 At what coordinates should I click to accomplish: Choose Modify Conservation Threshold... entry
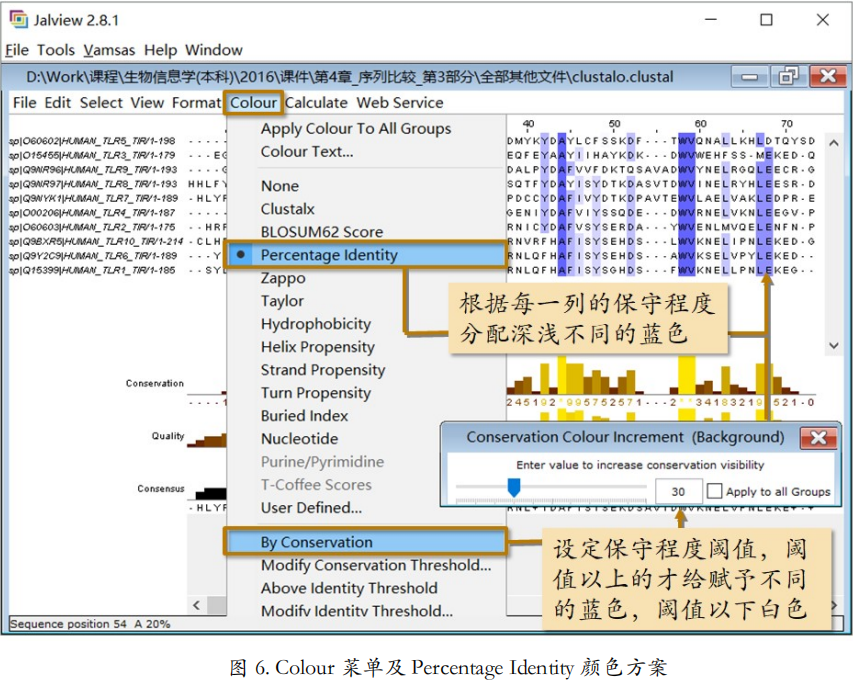click(376, 566)
